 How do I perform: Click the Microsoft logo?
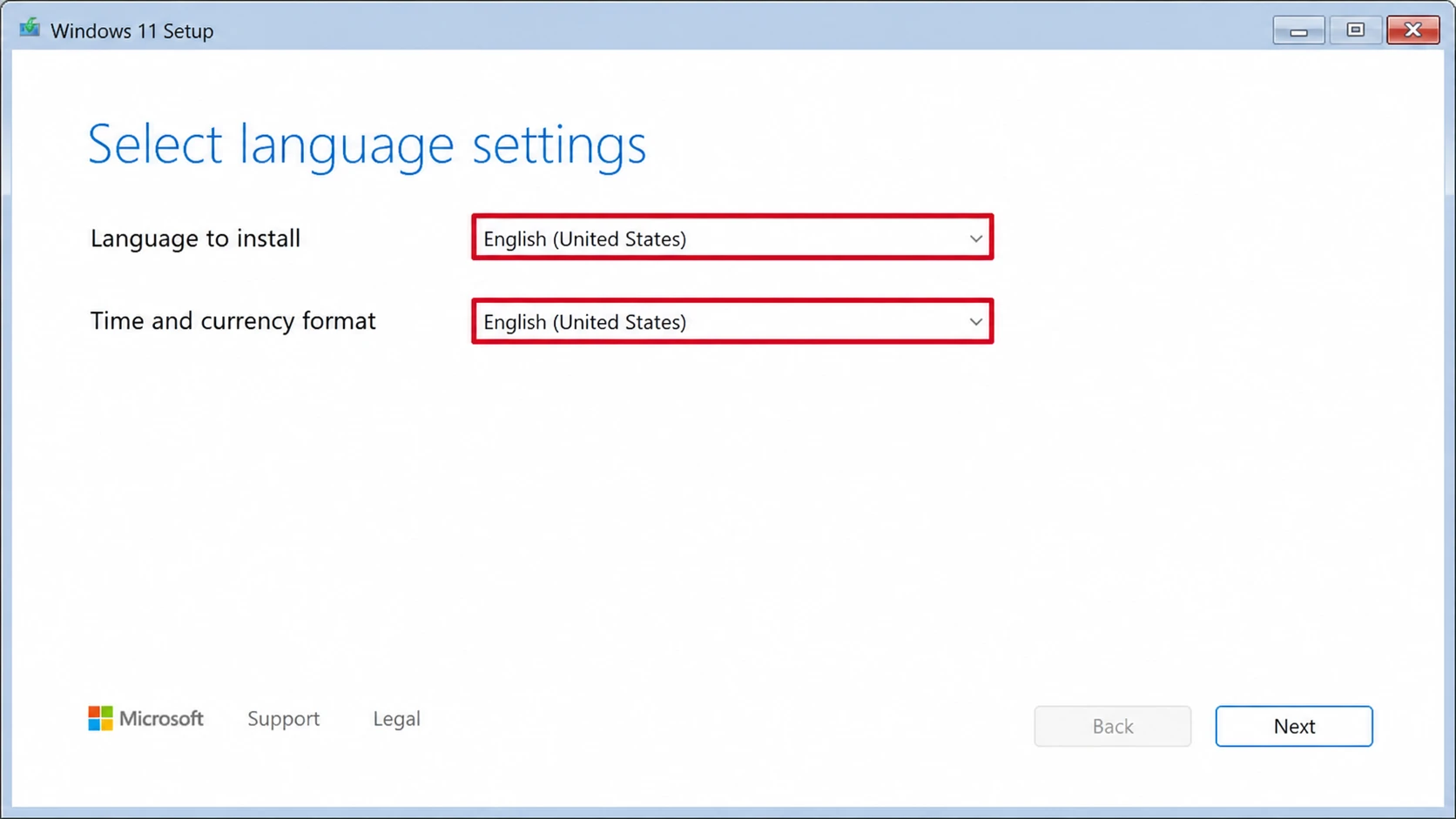click(x=145, y=719)
